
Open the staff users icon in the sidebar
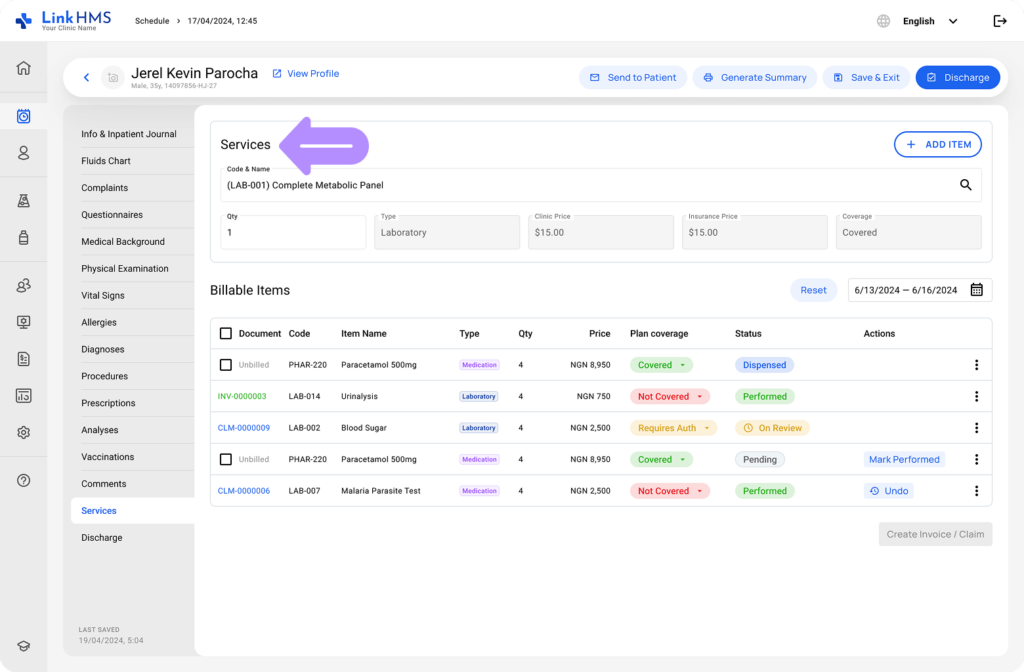click(x=24, y=285)
